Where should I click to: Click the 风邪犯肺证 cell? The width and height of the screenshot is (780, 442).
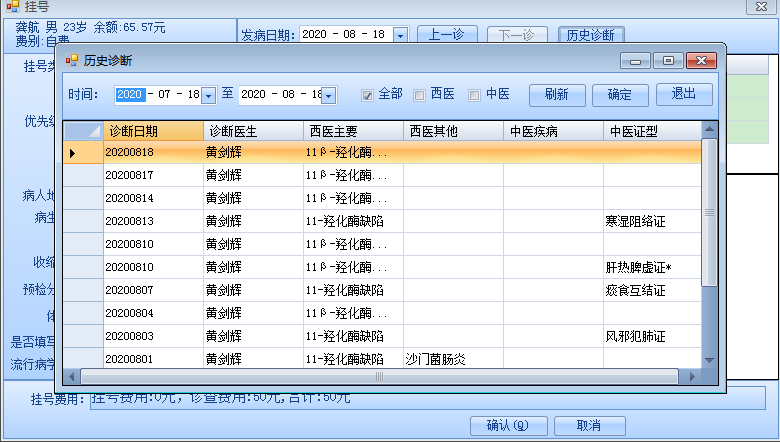652,336
